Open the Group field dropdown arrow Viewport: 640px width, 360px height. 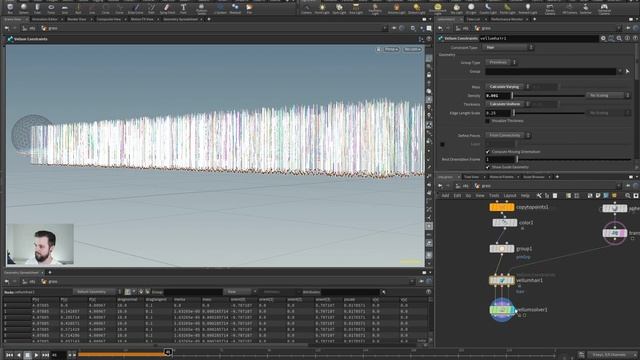click(x=620, y=71)
